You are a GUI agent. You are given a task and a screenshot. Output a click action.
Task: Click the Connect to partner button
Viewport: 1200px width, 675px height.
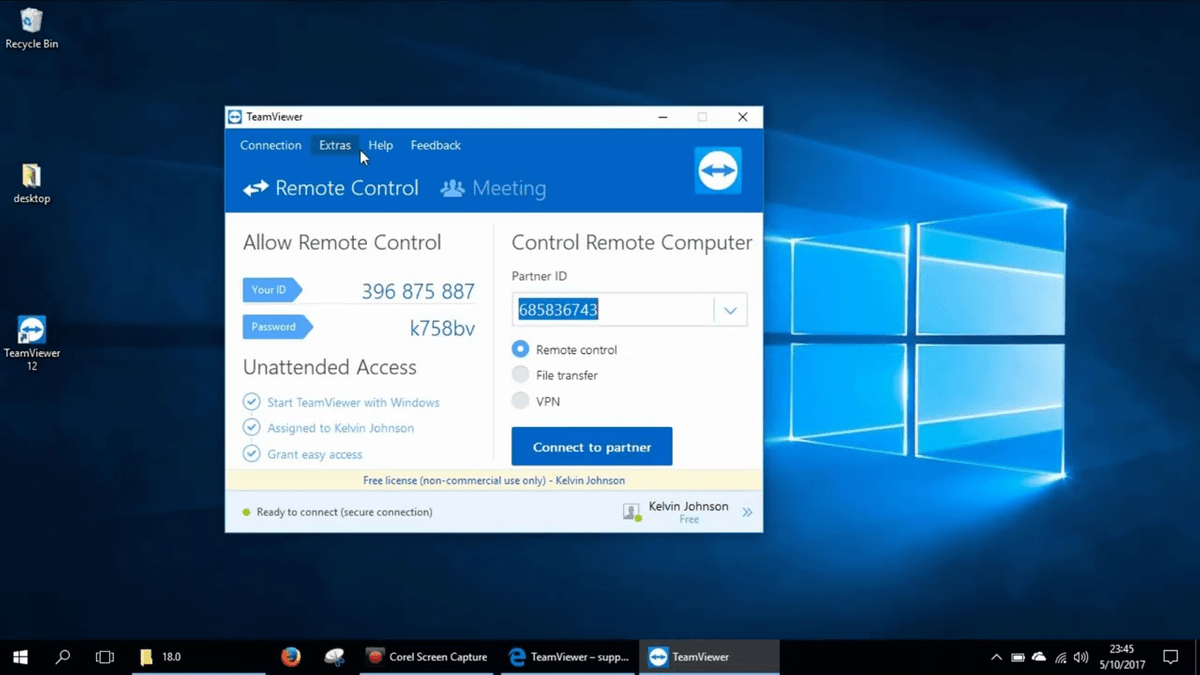(592, 447)
